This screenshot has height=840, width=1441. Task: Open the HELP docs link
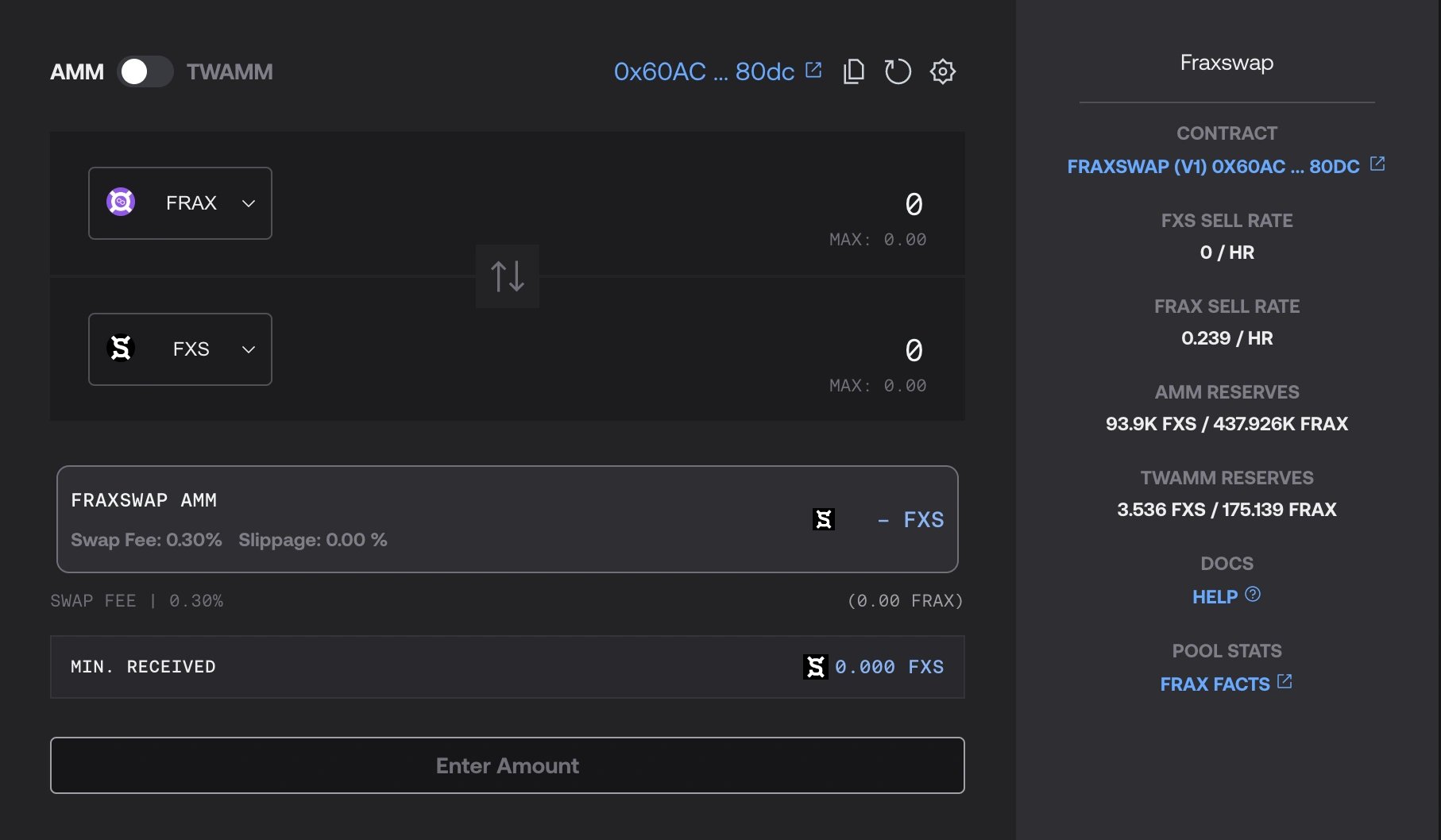[1215, 597]
